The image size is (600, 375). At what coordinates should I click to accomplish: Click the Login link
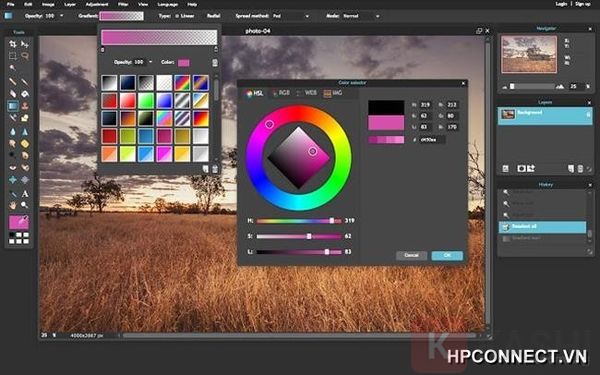561,4
